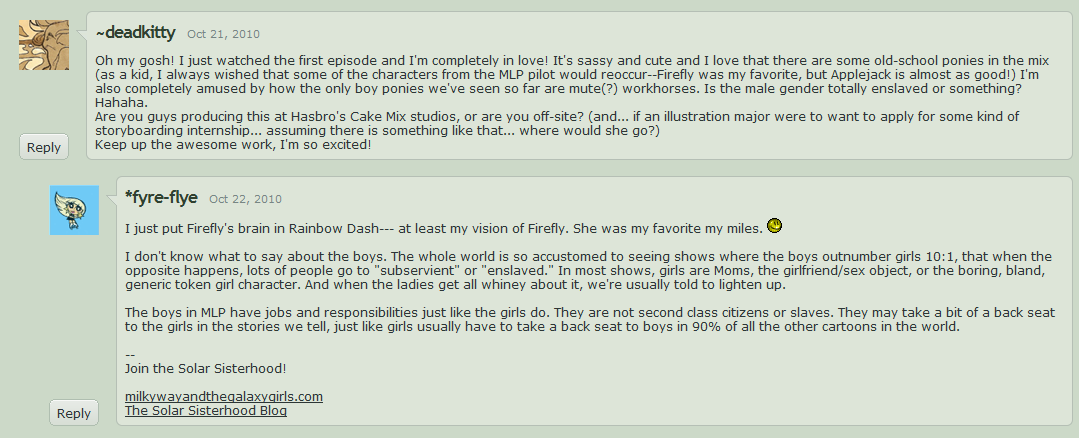Reply to fyre-flye's comment
1079x438 pixels.
click(x=74, y=412)
